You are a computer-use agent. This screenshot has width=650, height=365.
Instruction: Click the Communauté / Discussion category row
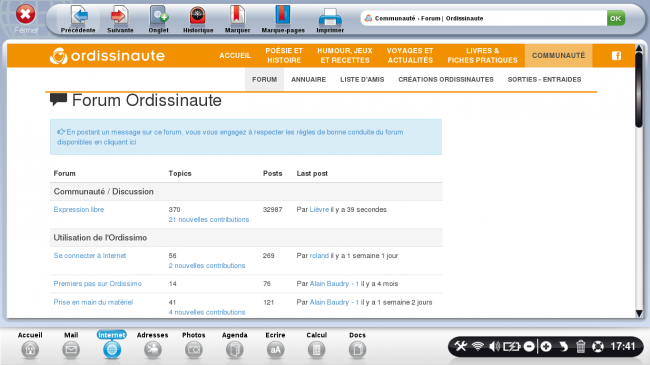[x=246, y=192]
